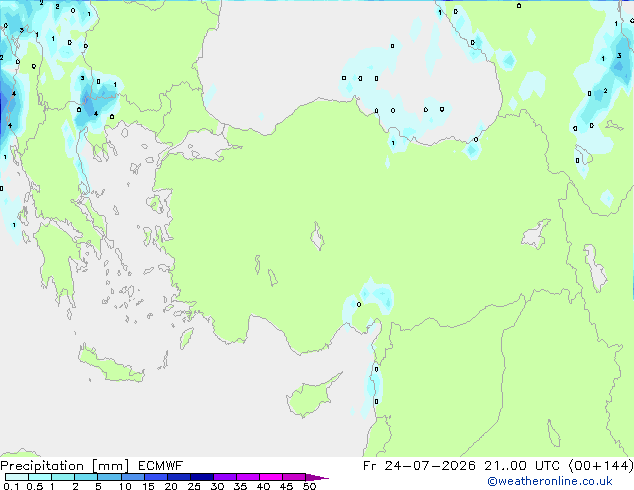Screen dimensions: 634x490
Task: Click the 'ECMWF' model label
Action: click(x=161, y=466)
